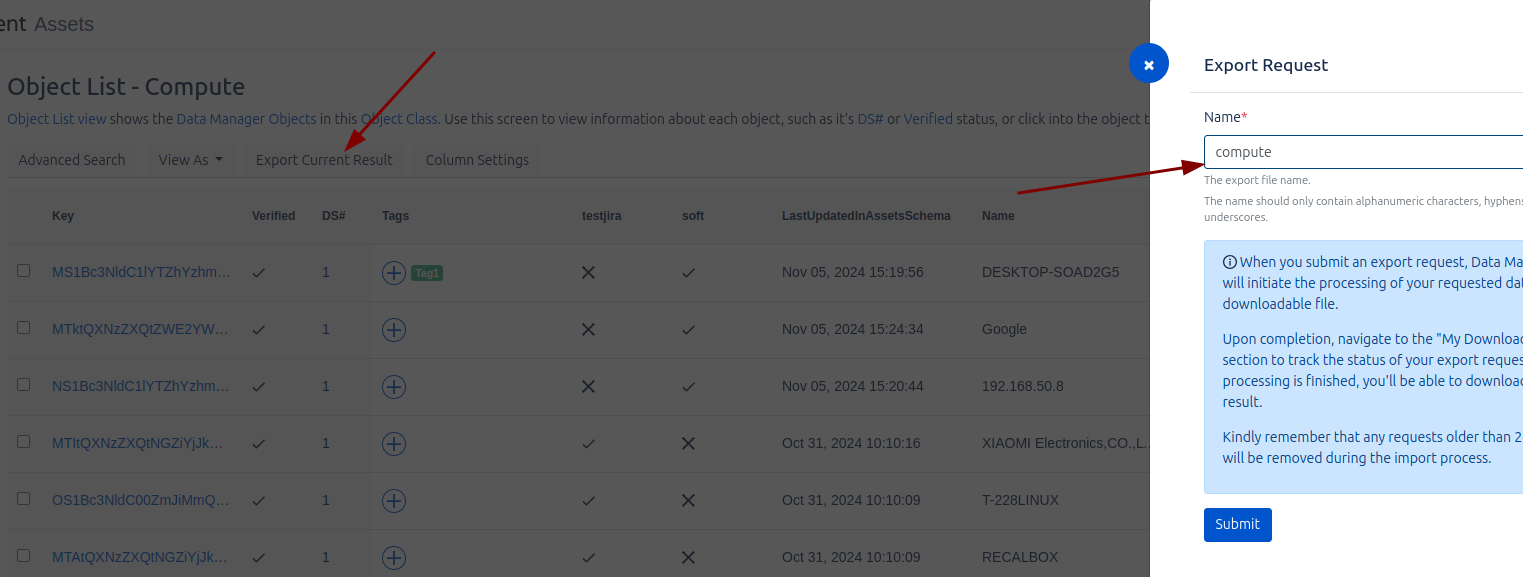Open the View As dropdown

(x=190, y=160)
